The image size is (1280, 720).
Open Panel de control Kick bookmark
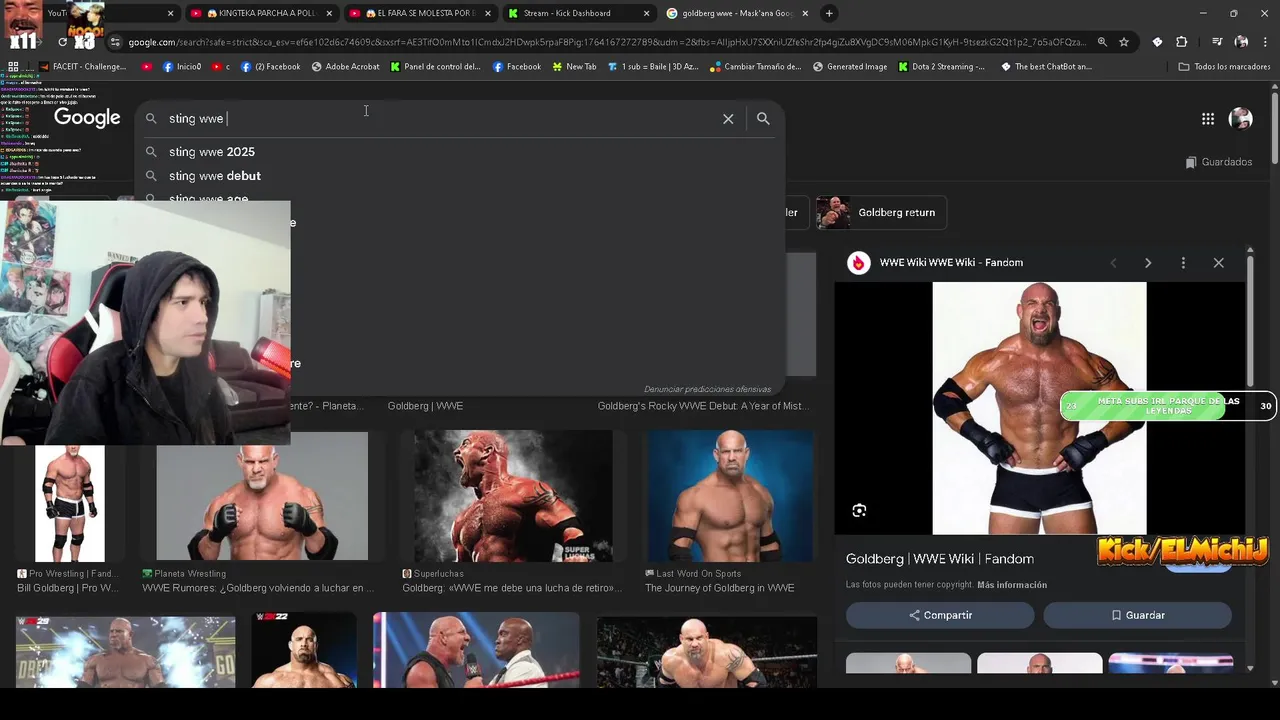point(435,67)
